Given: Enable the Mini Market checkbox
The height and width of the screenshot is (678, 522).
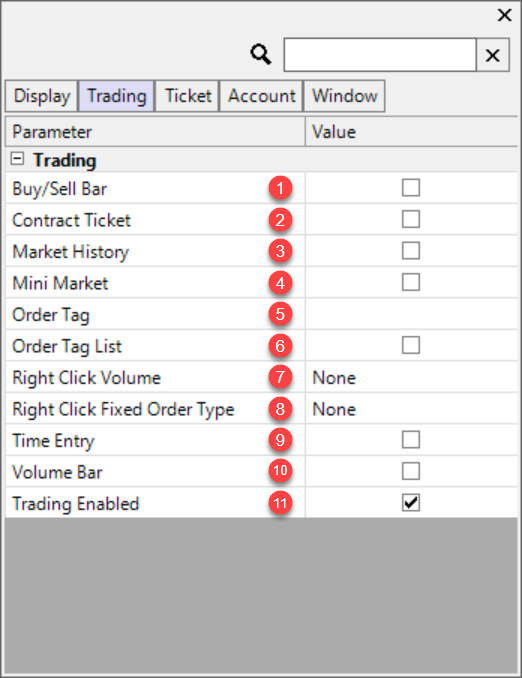Looking at the screenshot, I should coord(410,282).
